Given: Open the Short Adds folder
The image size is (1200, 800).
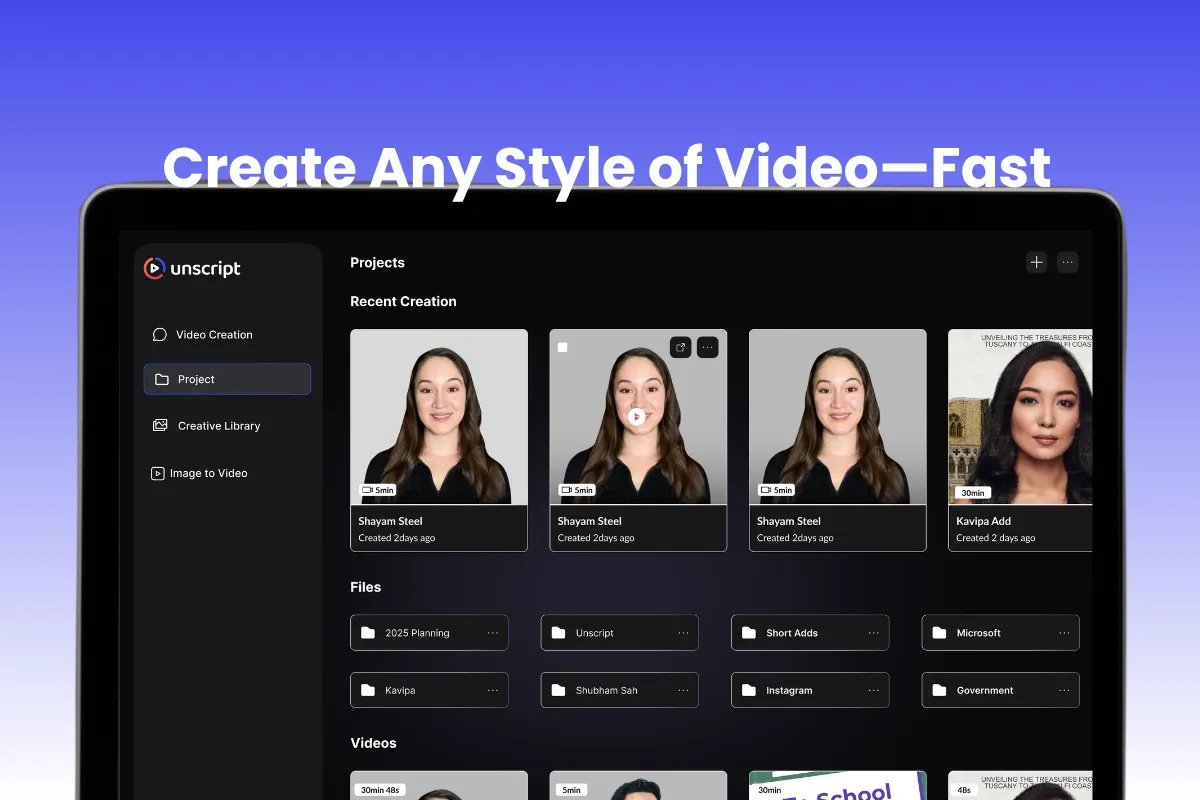Looking at the screenshot, I should [x=810, y=633].
